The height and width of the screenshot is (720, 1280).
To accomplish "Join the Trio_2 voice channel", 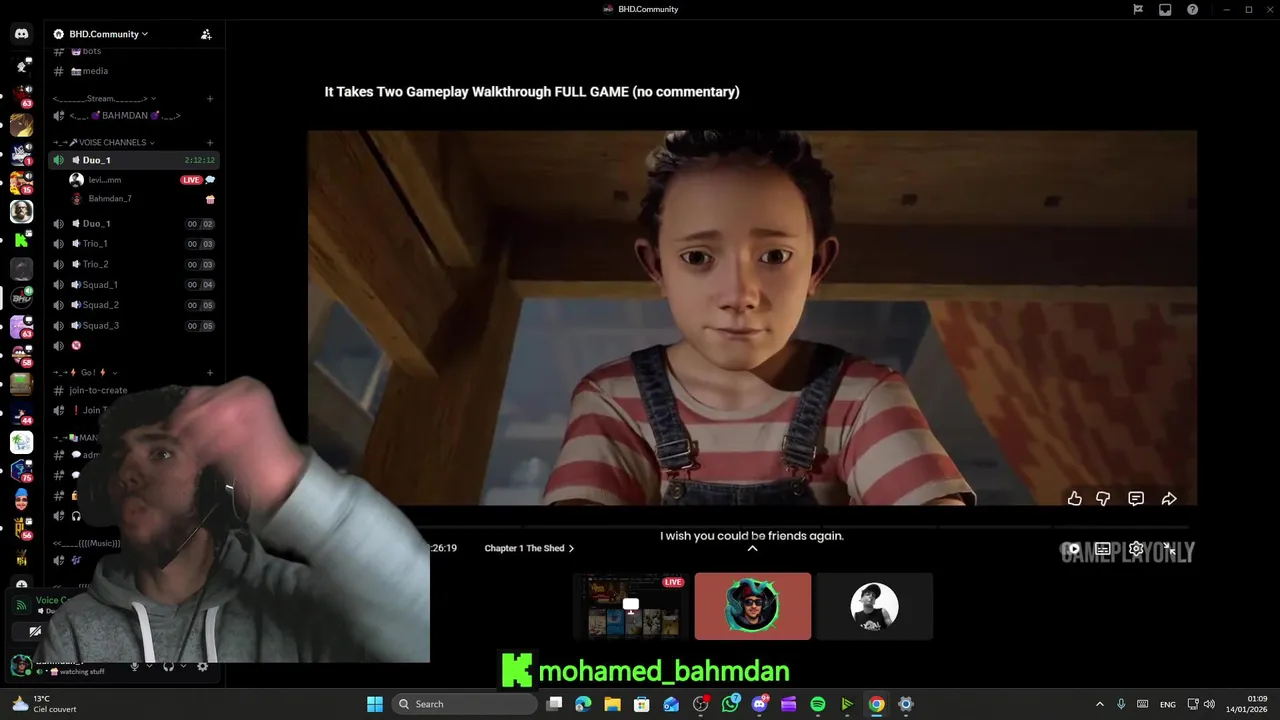I will click(x=133, y=265).
